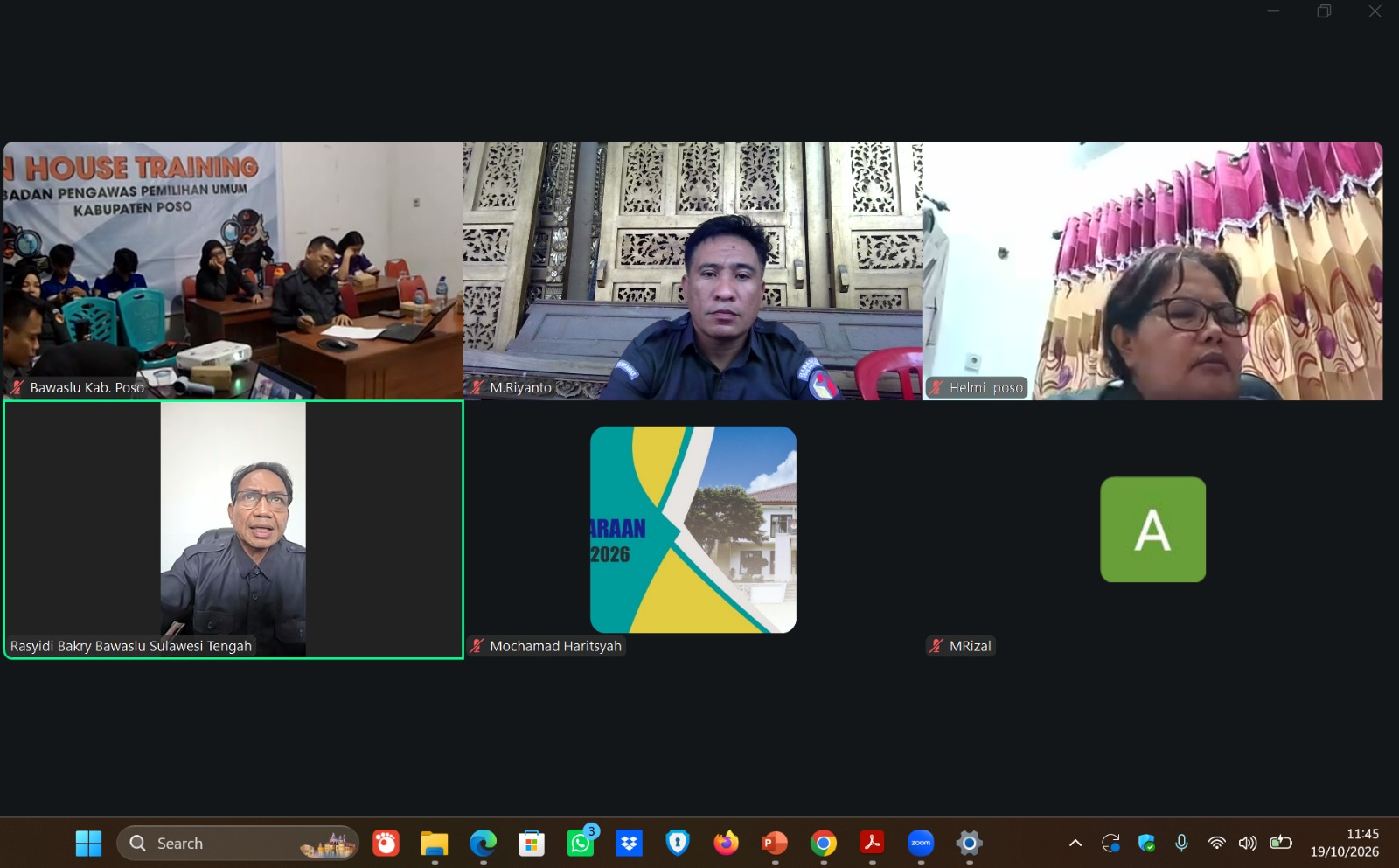Open Dropbox from the taskbar

[x=629, y=844]
